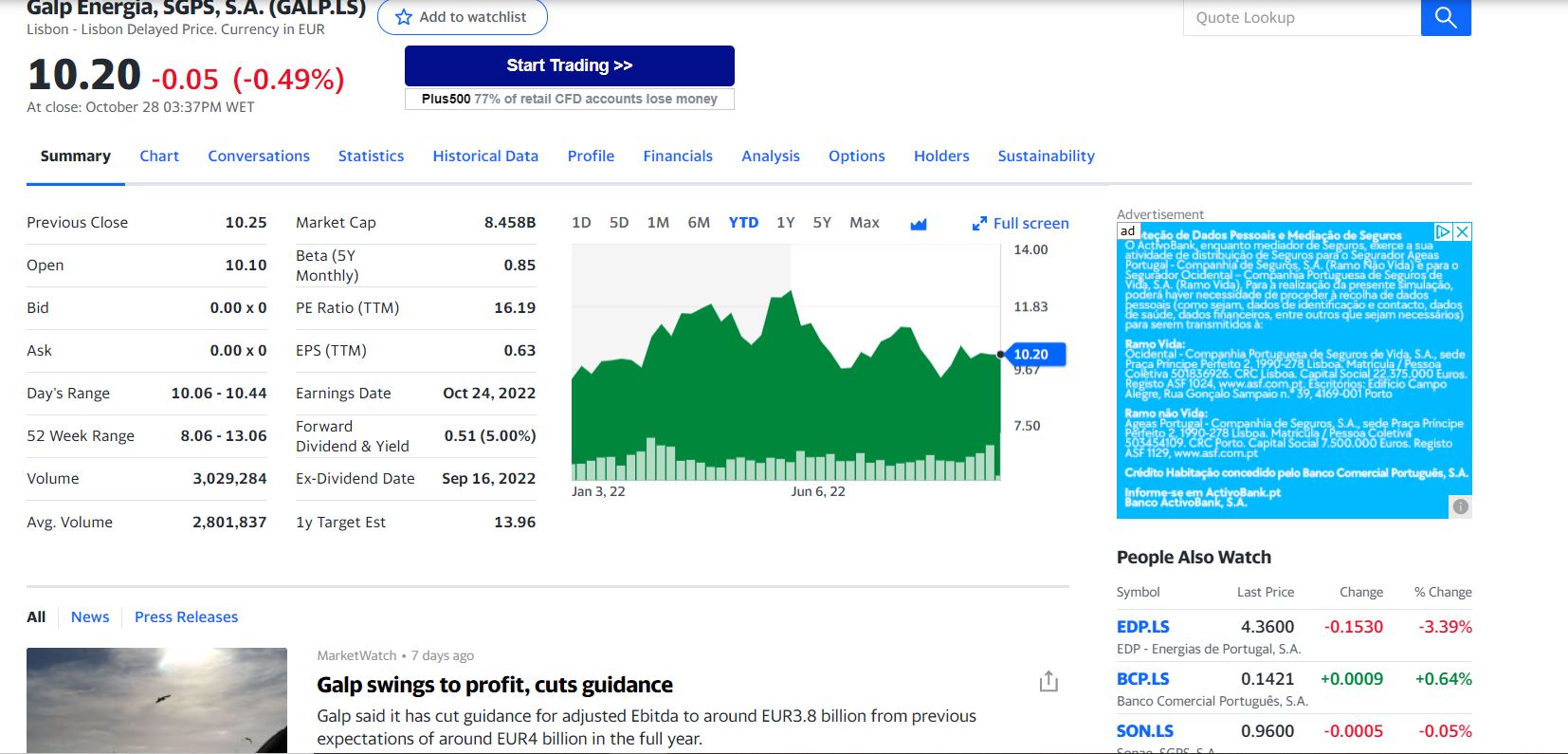Go to the Options tab
Viewport: 1568px width, 754px height.
pyautogui.click(x=857, y=156)
